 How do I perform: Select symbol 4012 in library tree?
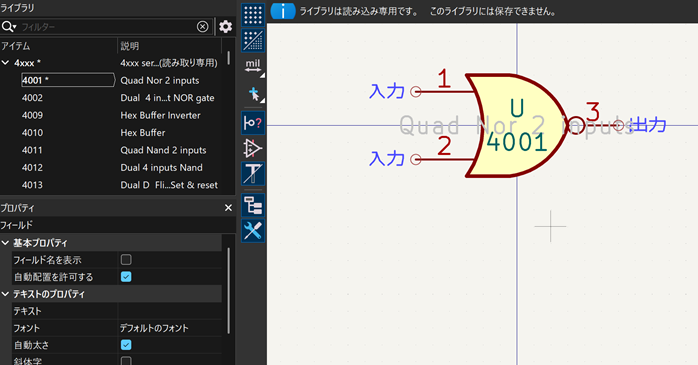32,167
